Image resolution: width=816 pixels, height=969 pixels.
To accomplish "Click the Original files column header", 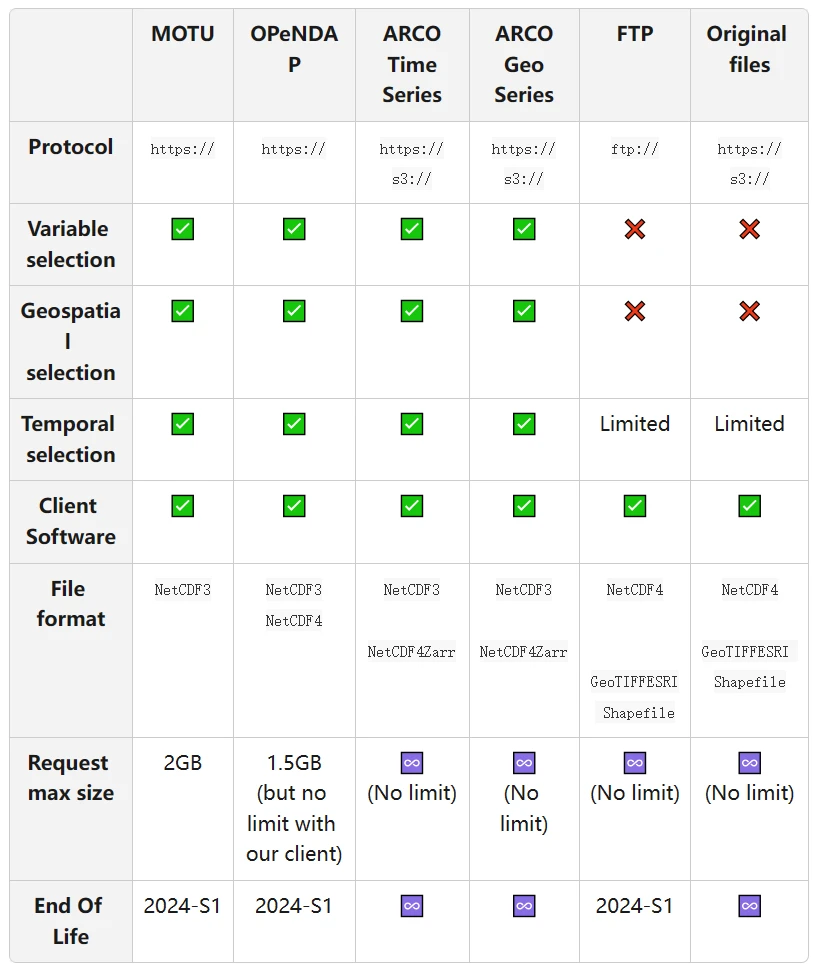I will coord(748,49).
